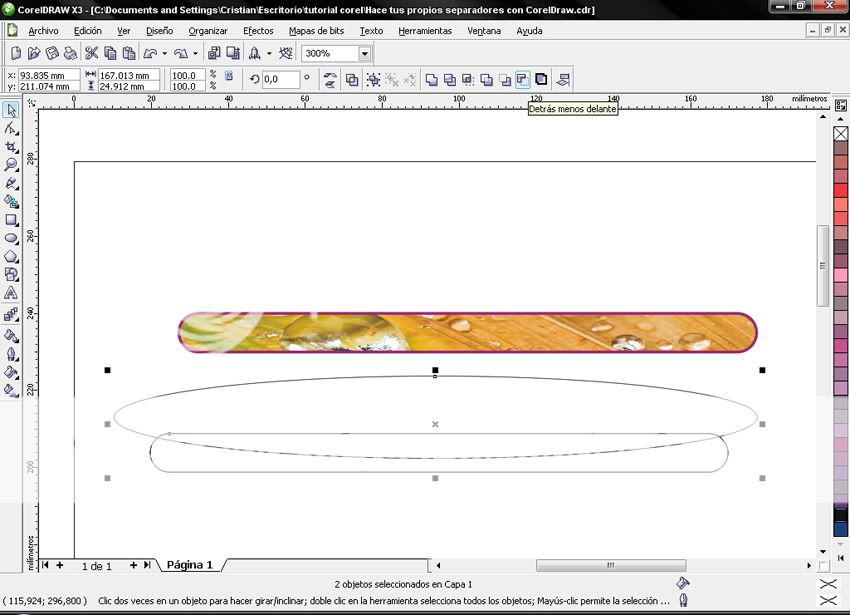Select the Crop tool
The height and width of the screenshot is (615, 850).
[x=11, y=147]
